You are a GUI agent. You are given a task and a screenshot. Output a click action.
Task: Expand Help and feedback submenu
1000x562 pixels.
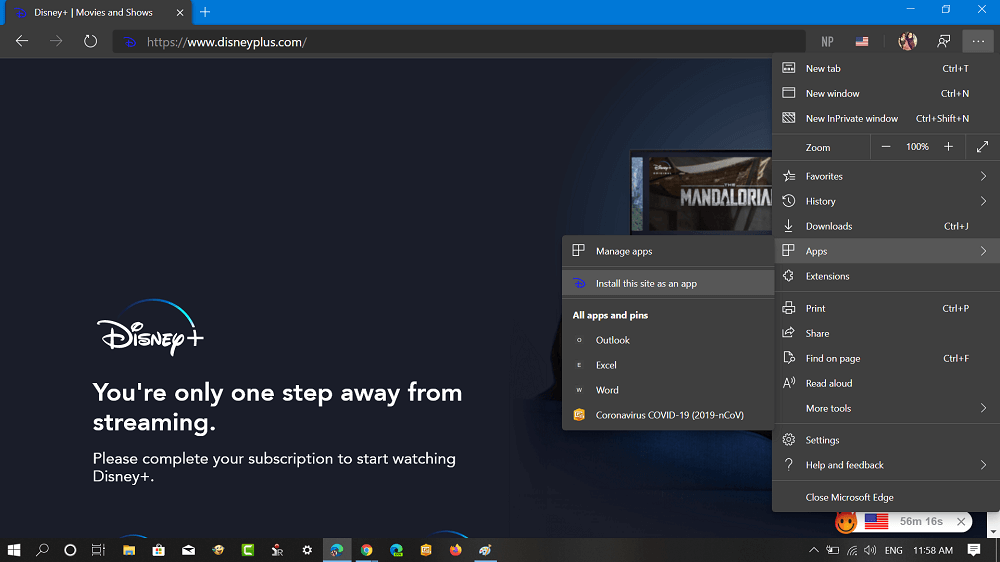click(x=886, y=464)
